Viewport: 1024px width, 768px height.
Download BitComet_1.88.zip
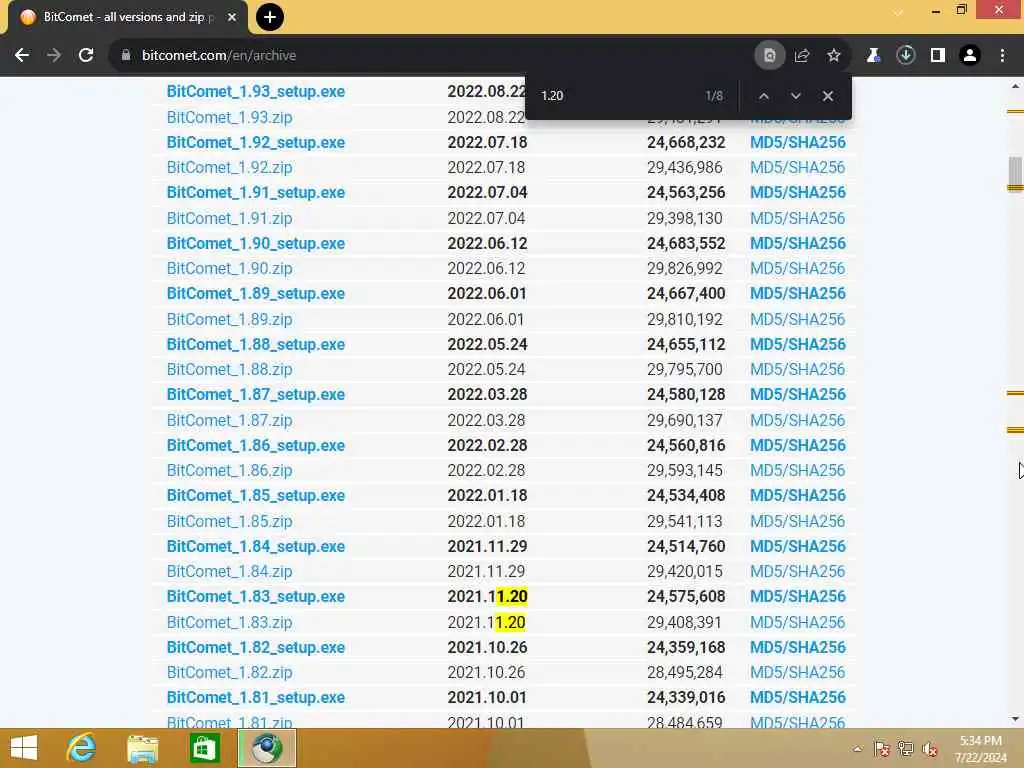[x=229, y=369]
